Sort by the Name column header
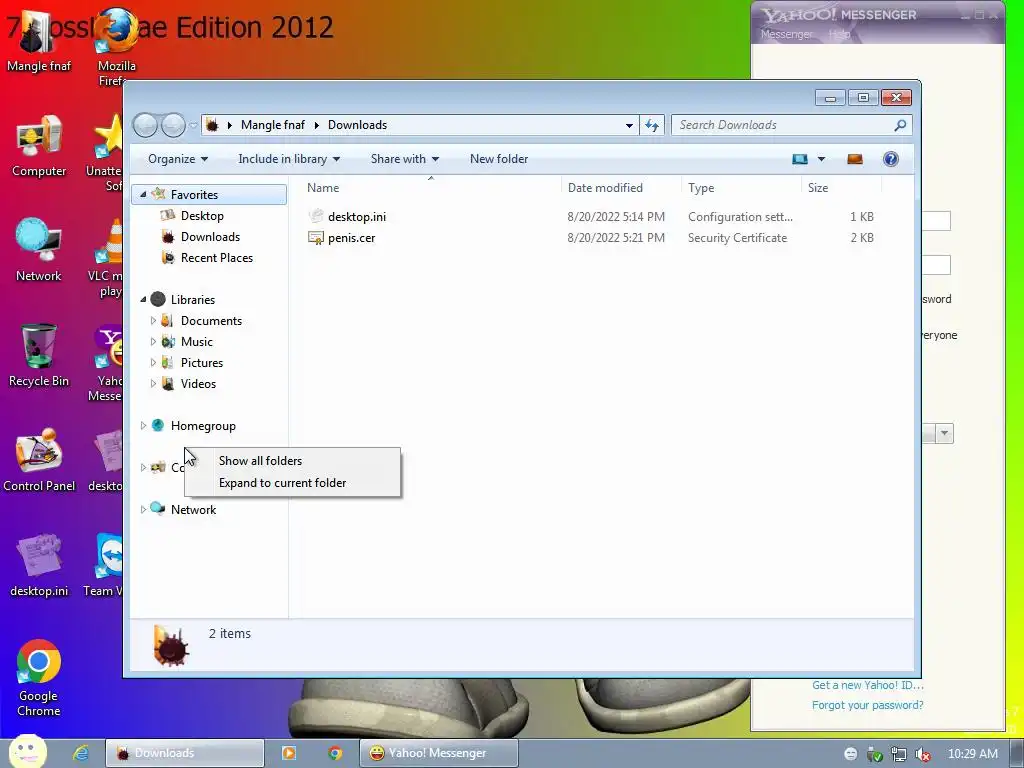Viewport: 1024px width, 768px height. point(431,187)
